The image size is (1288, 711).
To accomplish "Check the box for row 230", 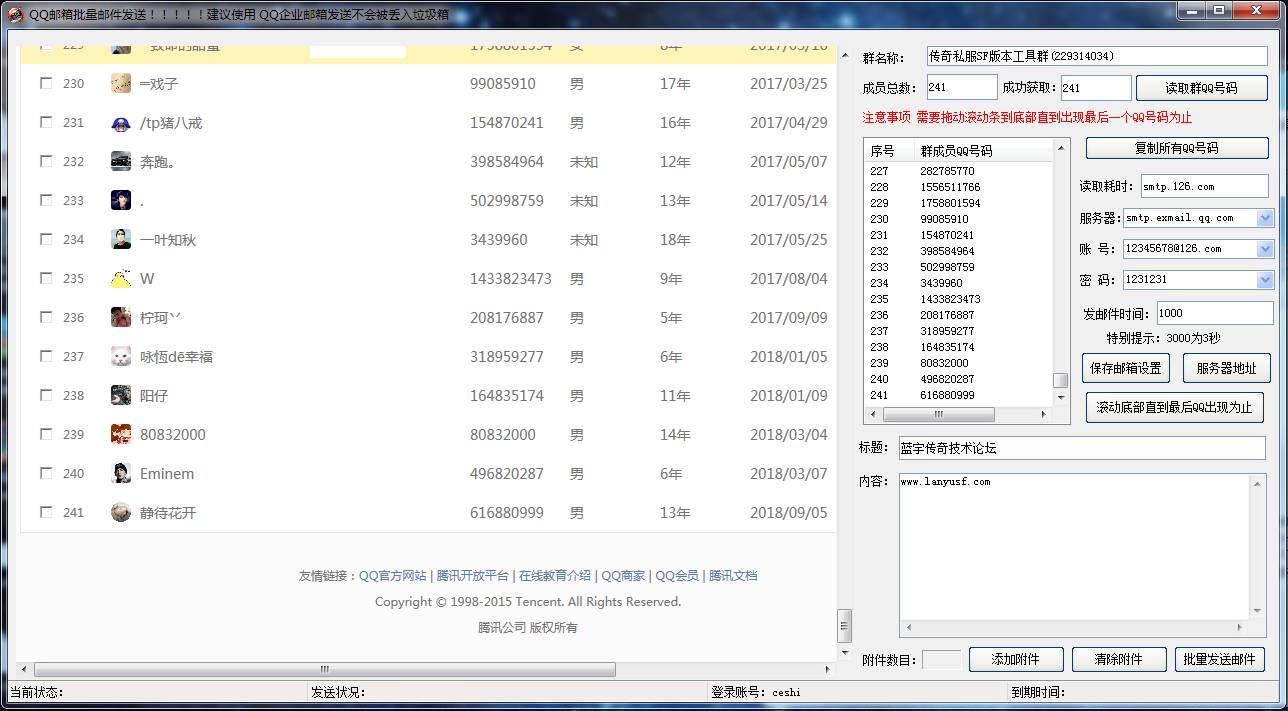I will (46, 83).
